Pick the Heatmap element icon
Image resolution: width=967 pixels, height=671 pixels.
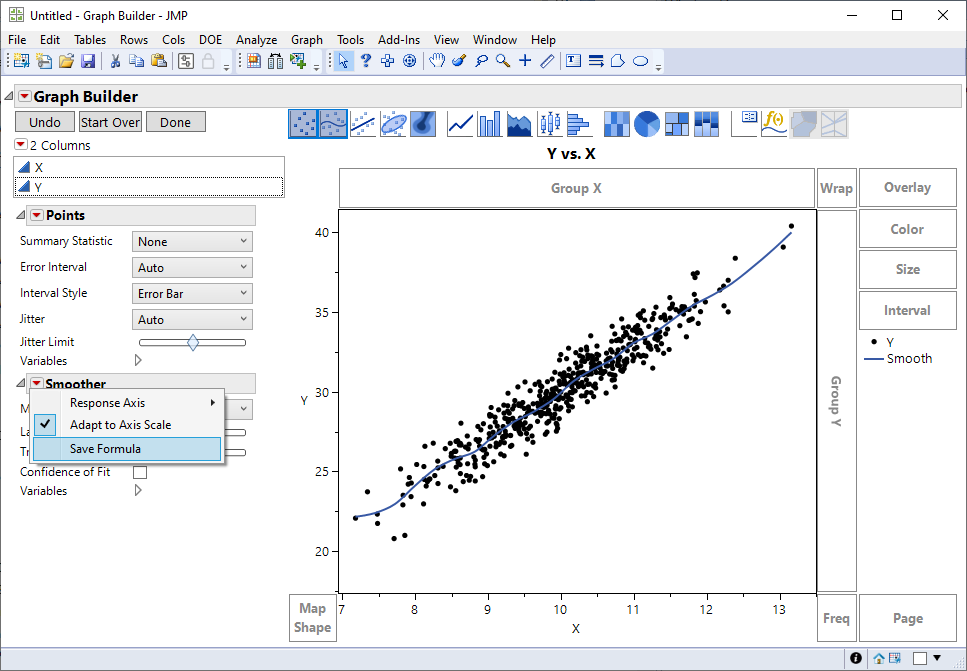pyautogui.click(x=617, y=123)
